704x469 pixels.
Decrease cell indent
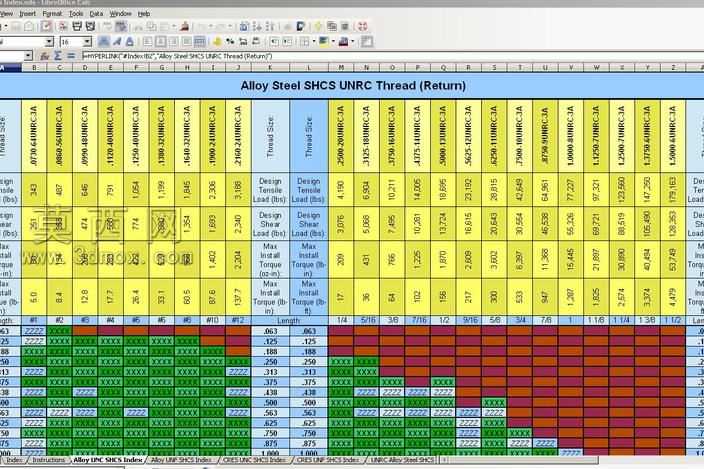(274, 42)
